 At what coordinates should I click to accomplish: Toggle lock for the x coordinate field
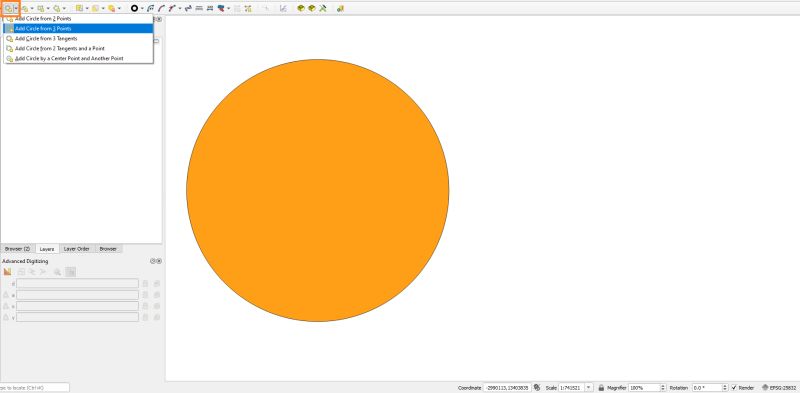coord(145,306)
